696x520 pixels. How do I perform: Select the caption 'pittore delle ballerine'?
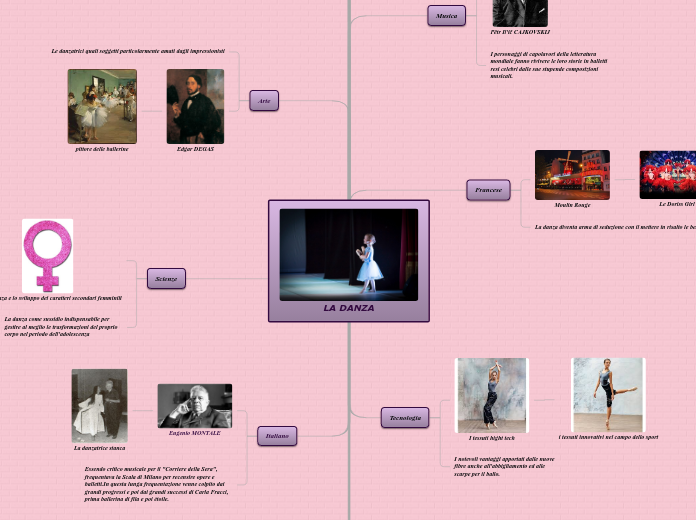[102, 149]
